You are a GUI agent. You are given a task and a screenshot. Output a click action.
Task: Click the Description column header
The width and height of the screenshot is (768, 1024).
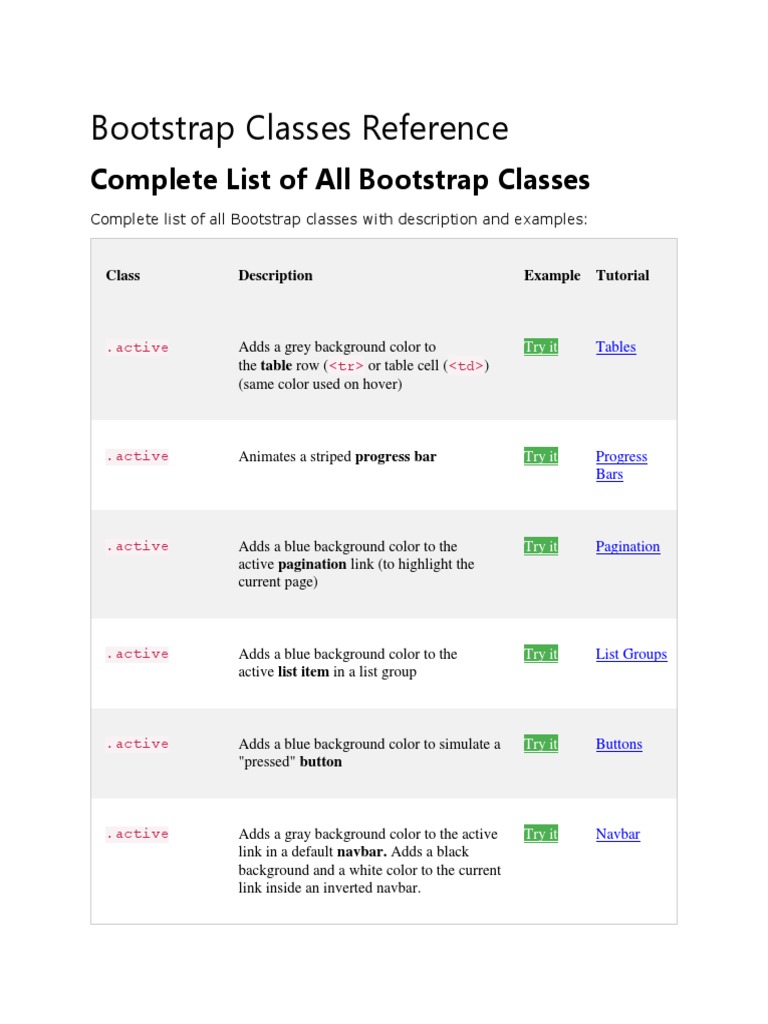coord(275,275)
